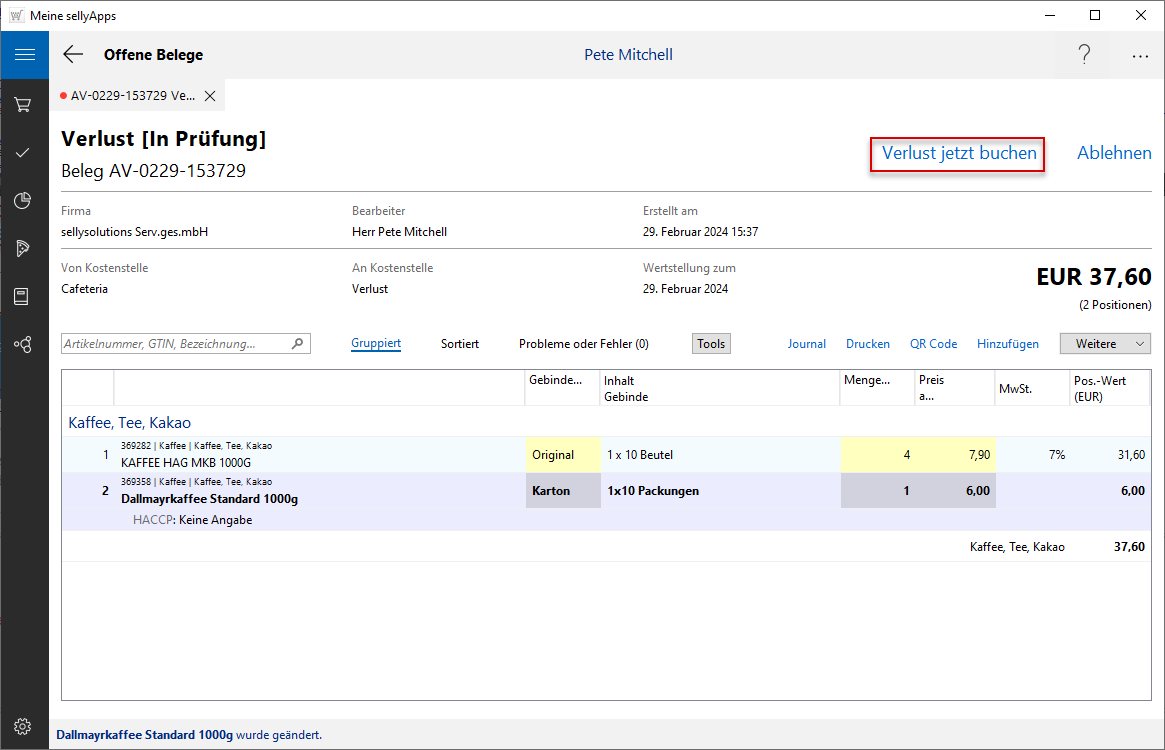Screen dimensions: 1165x750
Task: Open the three-dot more options menu
Action: pos(1140,56)
